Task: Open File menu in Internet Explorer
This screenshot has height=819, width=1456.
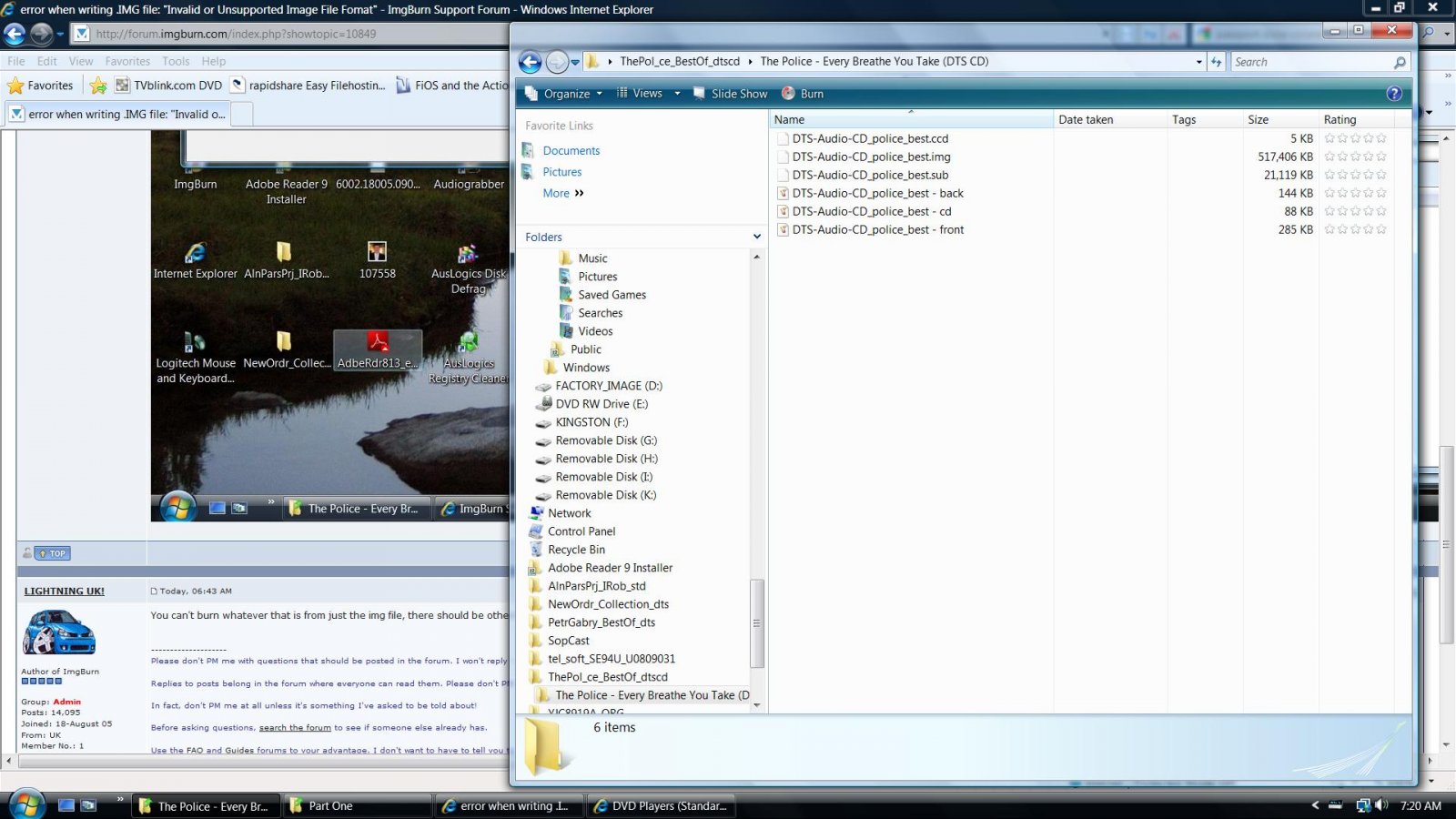Action: (x=16, y=61)
